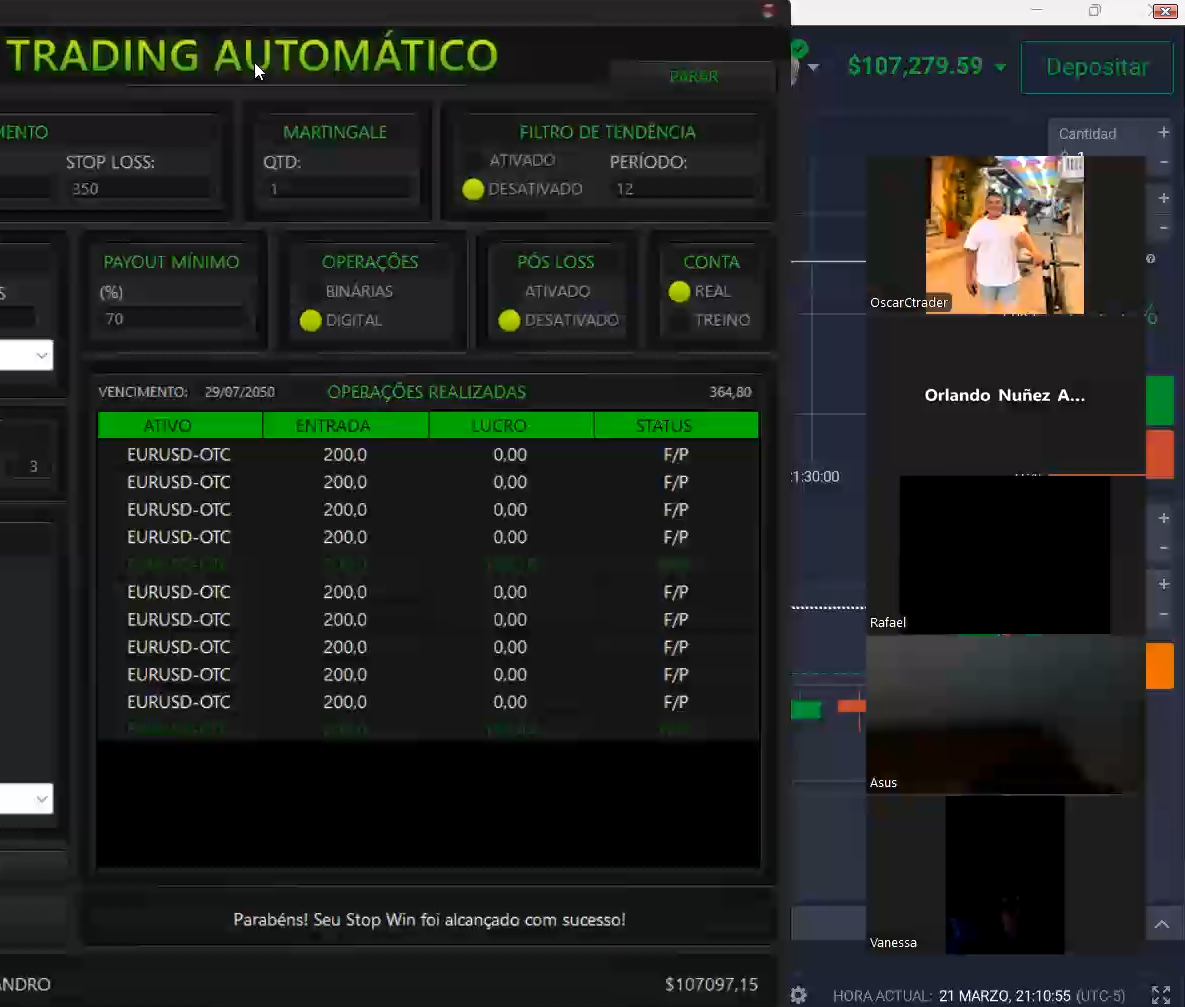Screen dimensions: 1185x1007
Task: Select DESATIVADO under Filtro de Tendência
Action: coord(523,189)
